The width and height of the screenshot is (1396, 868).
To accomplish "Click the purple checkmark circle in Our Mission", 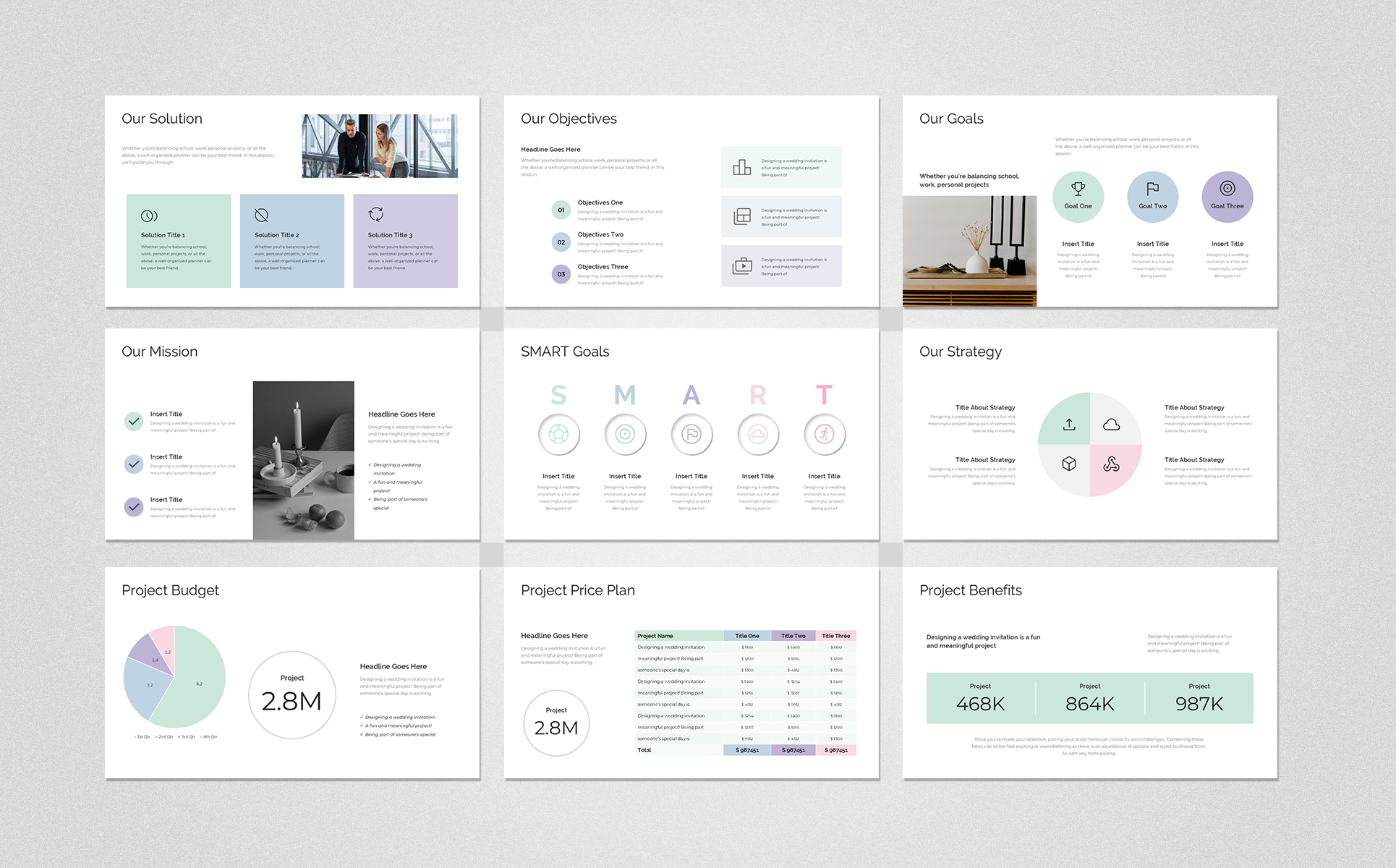I will [134, 507].
